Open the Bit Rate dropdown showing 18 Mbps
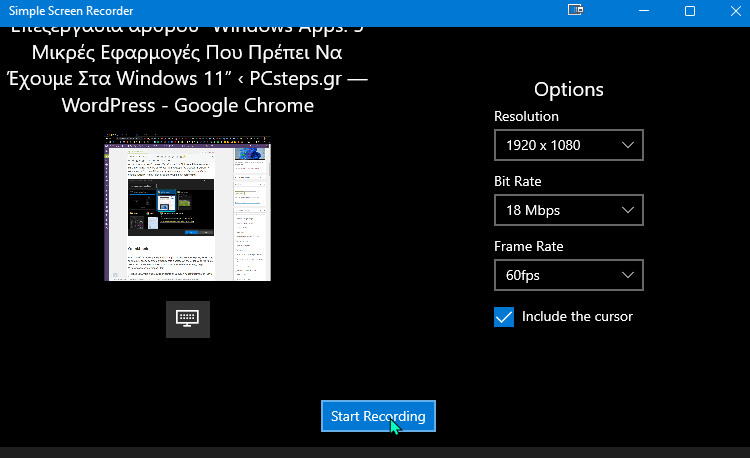750x458 pixels. (x=569, y=210)
